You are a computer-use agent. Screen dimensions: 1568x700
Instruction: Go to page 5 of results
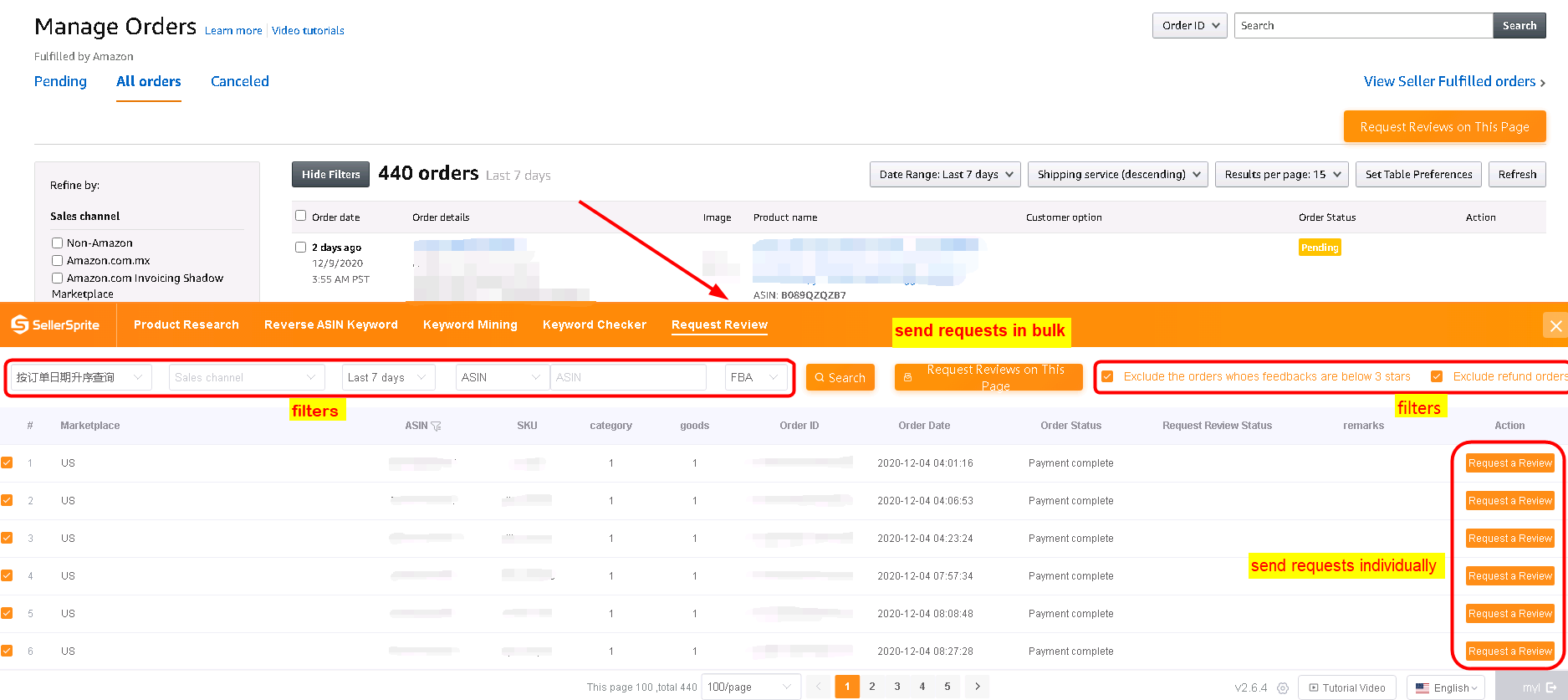pos(947,687)
